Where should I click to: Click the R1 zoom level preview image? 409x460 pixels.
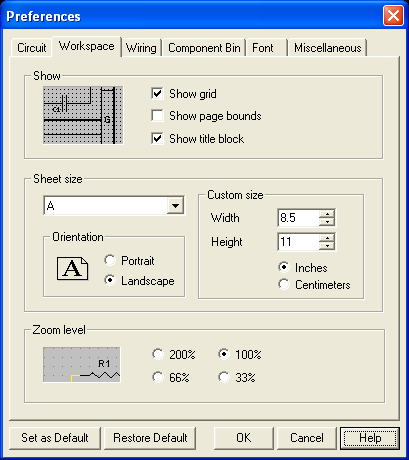pyautogui.click(x=82, y=365)
